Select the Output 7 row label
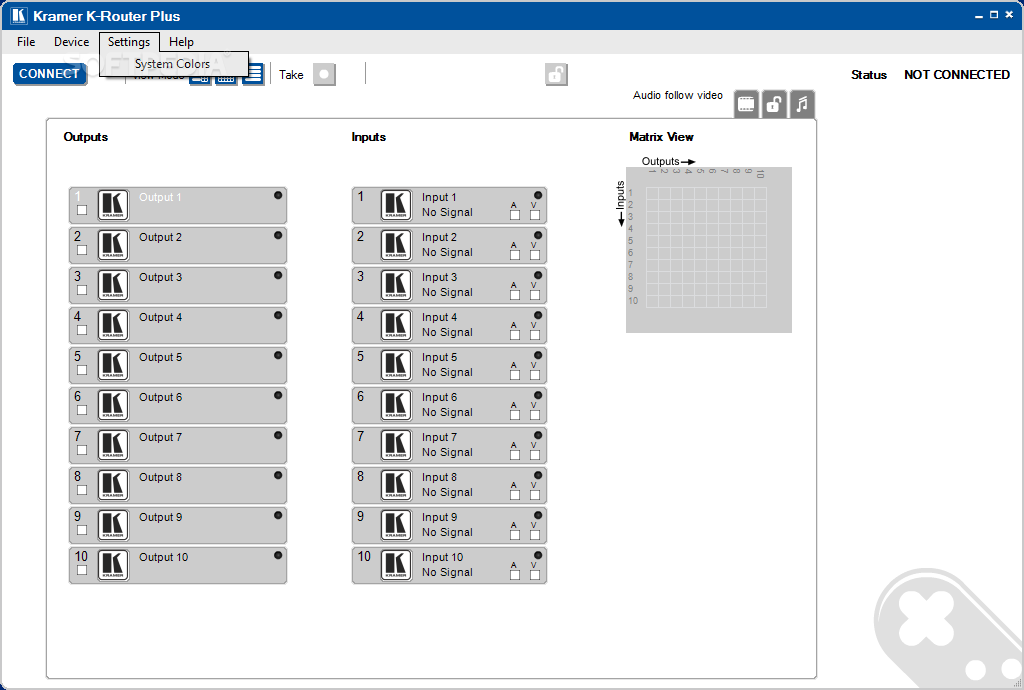The height and width of the screenshot is (690, 1024). click(x=160, y=437)
